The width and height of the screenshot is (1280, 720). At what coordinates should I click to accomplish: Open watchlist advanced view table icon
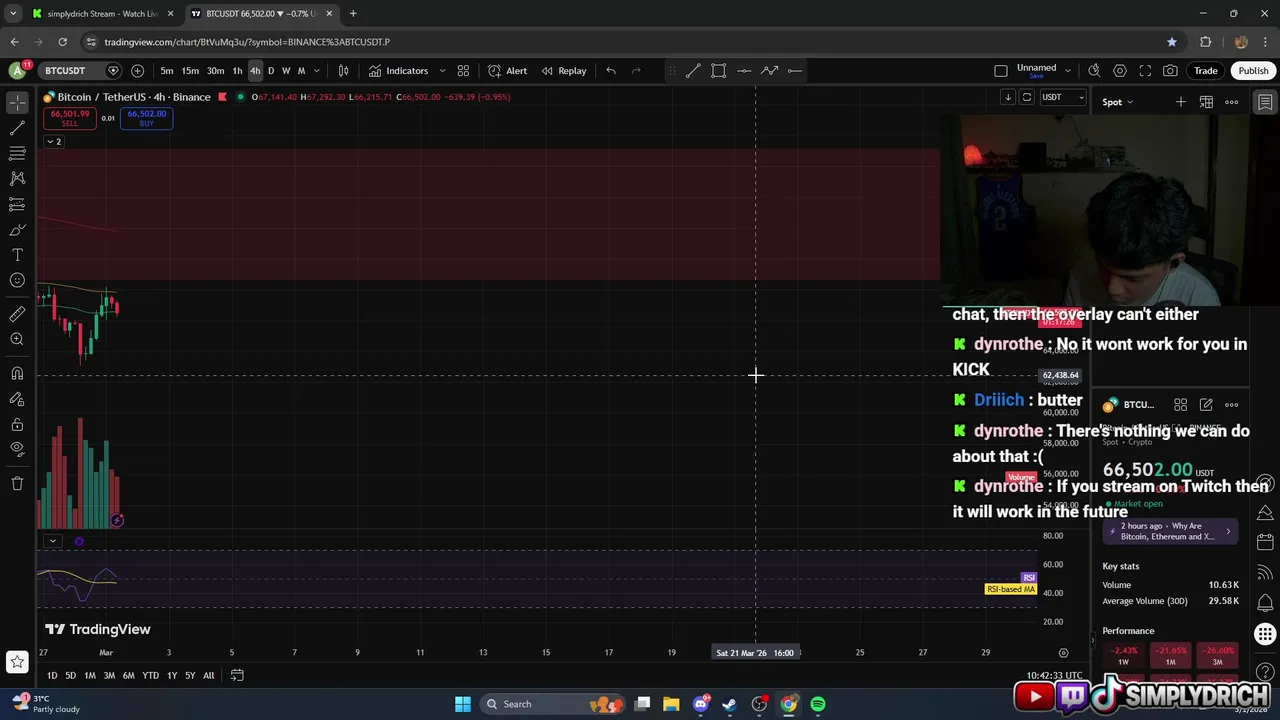click(1206, 102)
